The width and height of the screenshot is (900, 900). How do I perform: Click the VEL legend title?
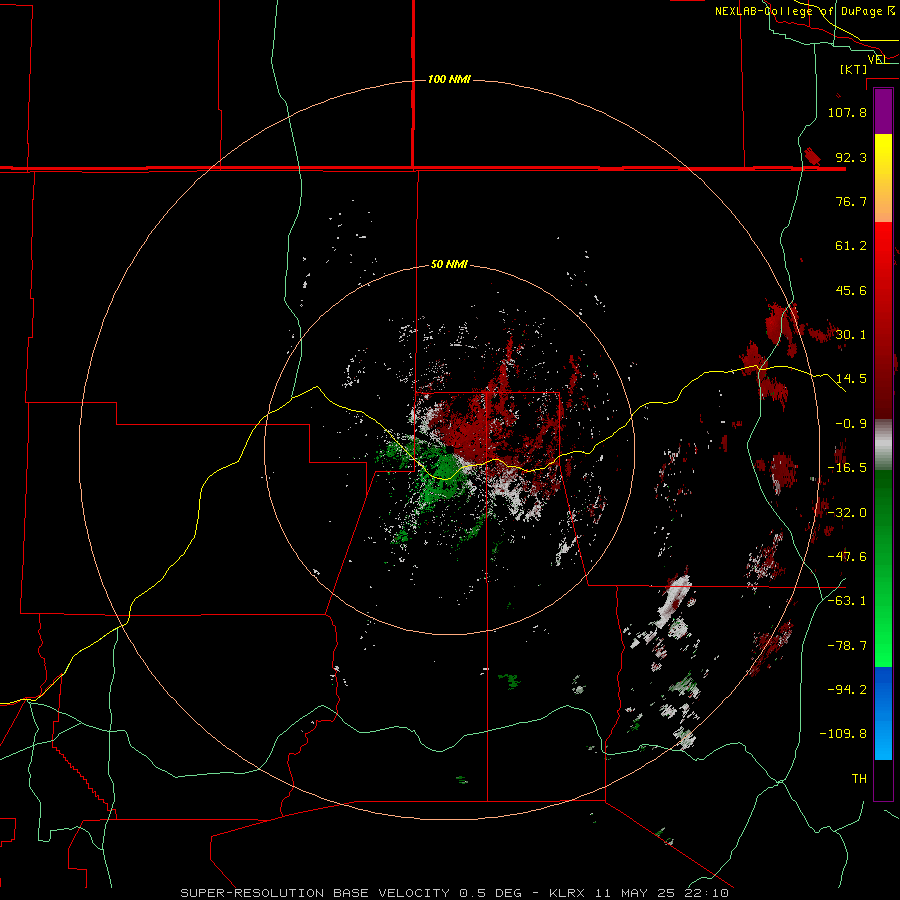pyautogui.click(x=877, y=59)
